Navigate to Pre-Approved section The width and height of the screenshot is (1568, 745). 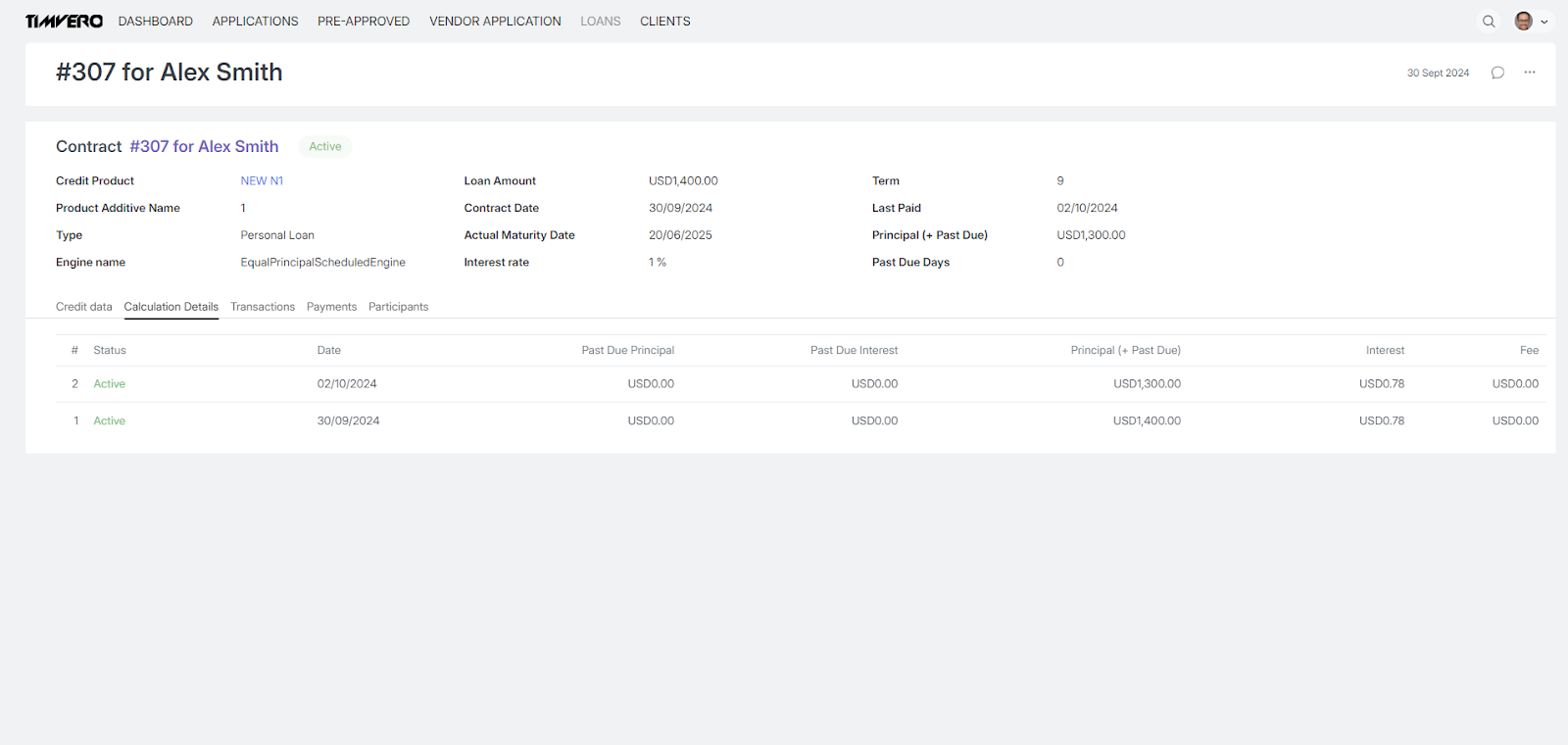pos(364,22)
